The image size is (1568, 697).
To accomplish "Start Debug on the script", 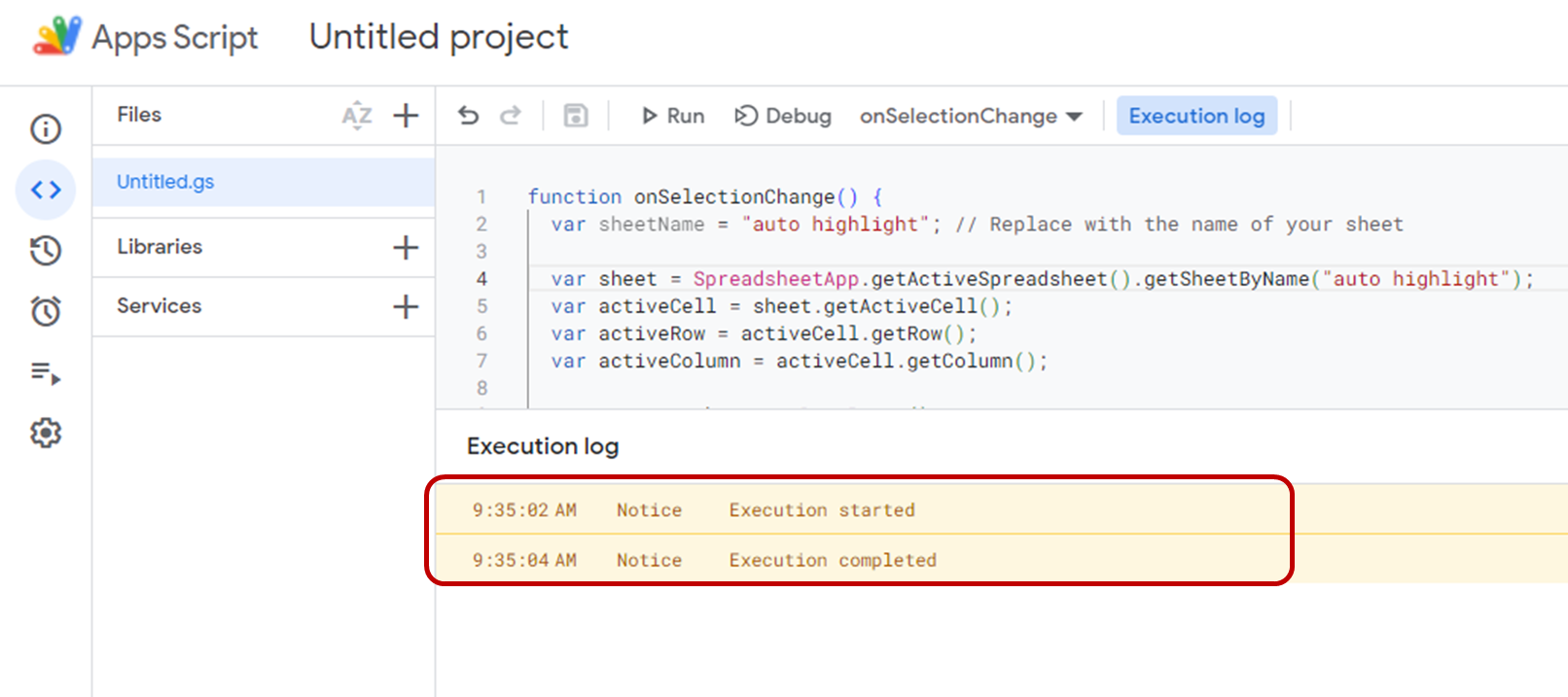I will (x=783, y=116).
